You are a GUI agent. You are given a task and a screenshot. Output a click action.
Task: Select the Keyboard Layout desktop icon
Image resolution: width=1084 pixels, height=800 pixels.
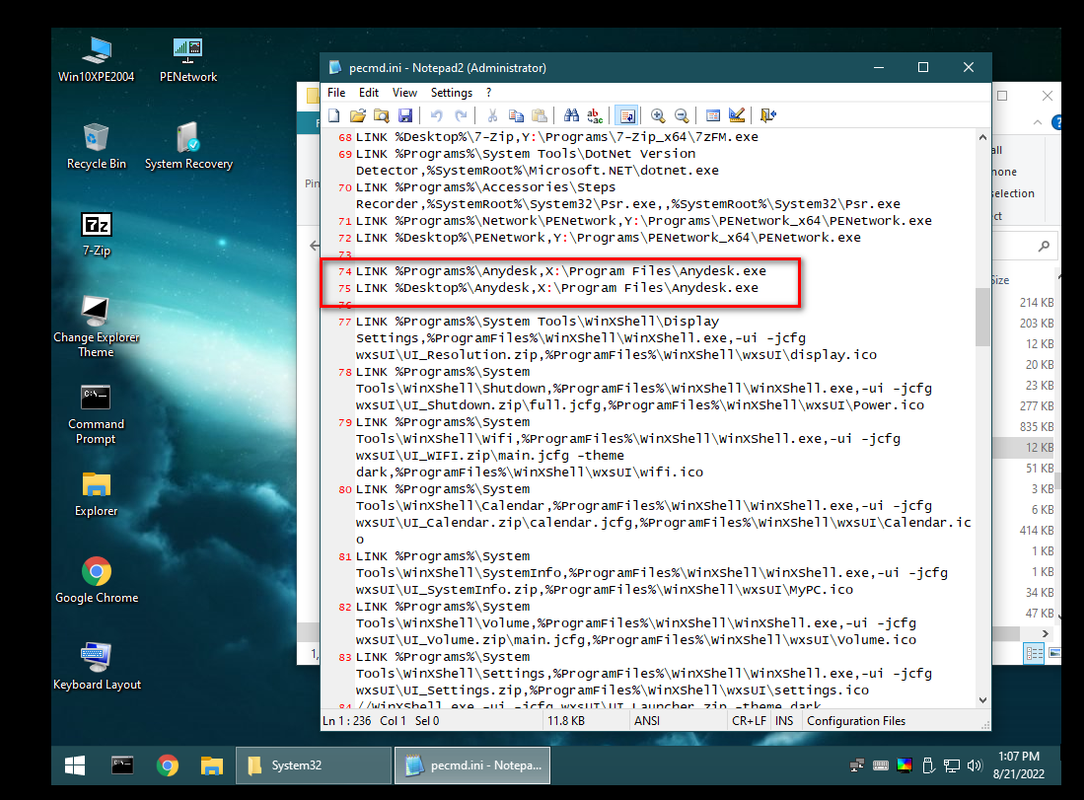coord(96,667)
